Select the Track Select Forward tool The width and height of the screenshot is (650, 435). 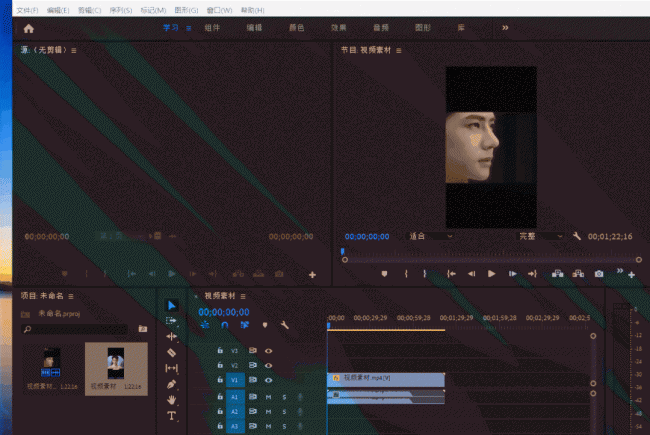coord(171,321)
